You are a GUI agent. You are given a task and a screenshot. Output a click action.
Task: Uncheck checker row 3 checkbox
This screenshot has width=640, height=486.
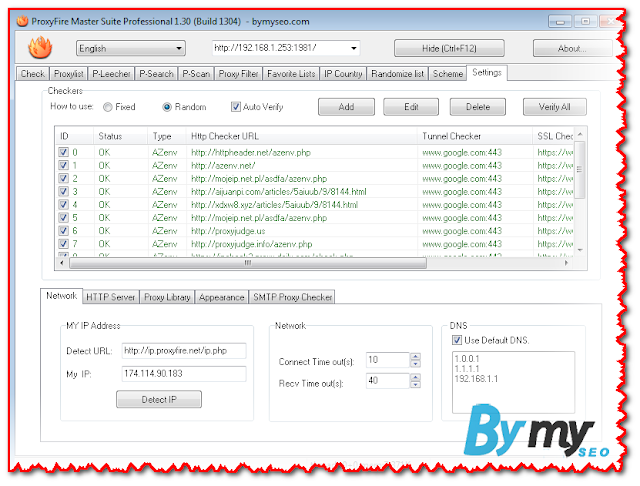point(63,191)
